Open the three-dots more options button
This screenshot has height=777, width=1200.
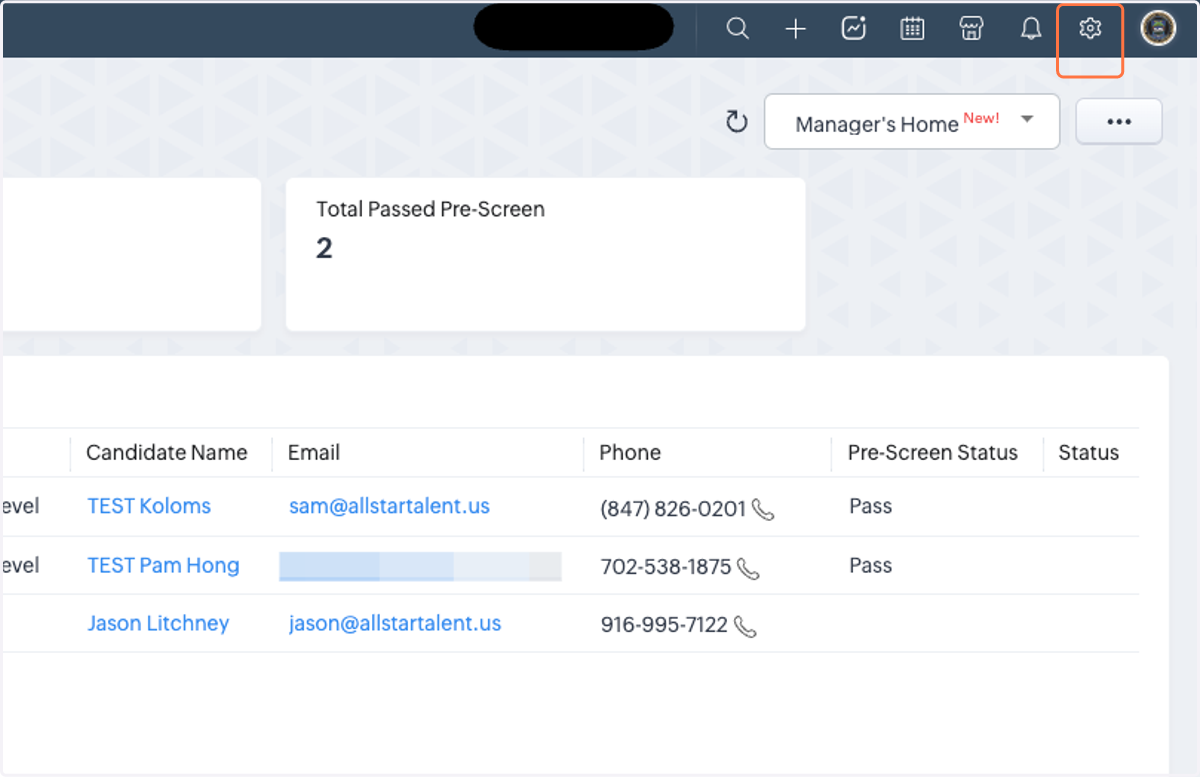(x=1119, y=122)
